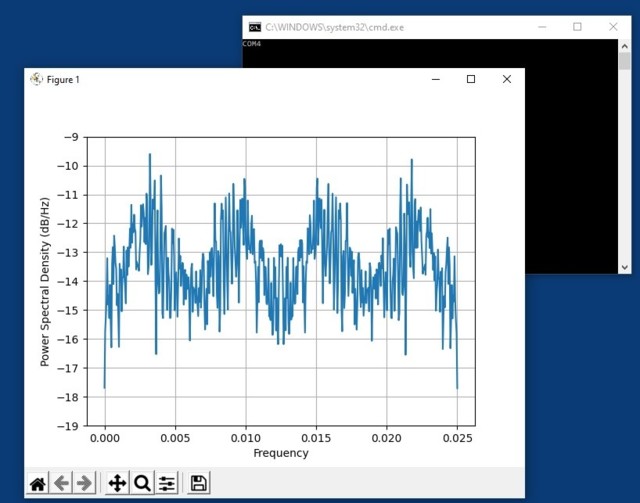Go forward to the next plot view

click(84, 483)
